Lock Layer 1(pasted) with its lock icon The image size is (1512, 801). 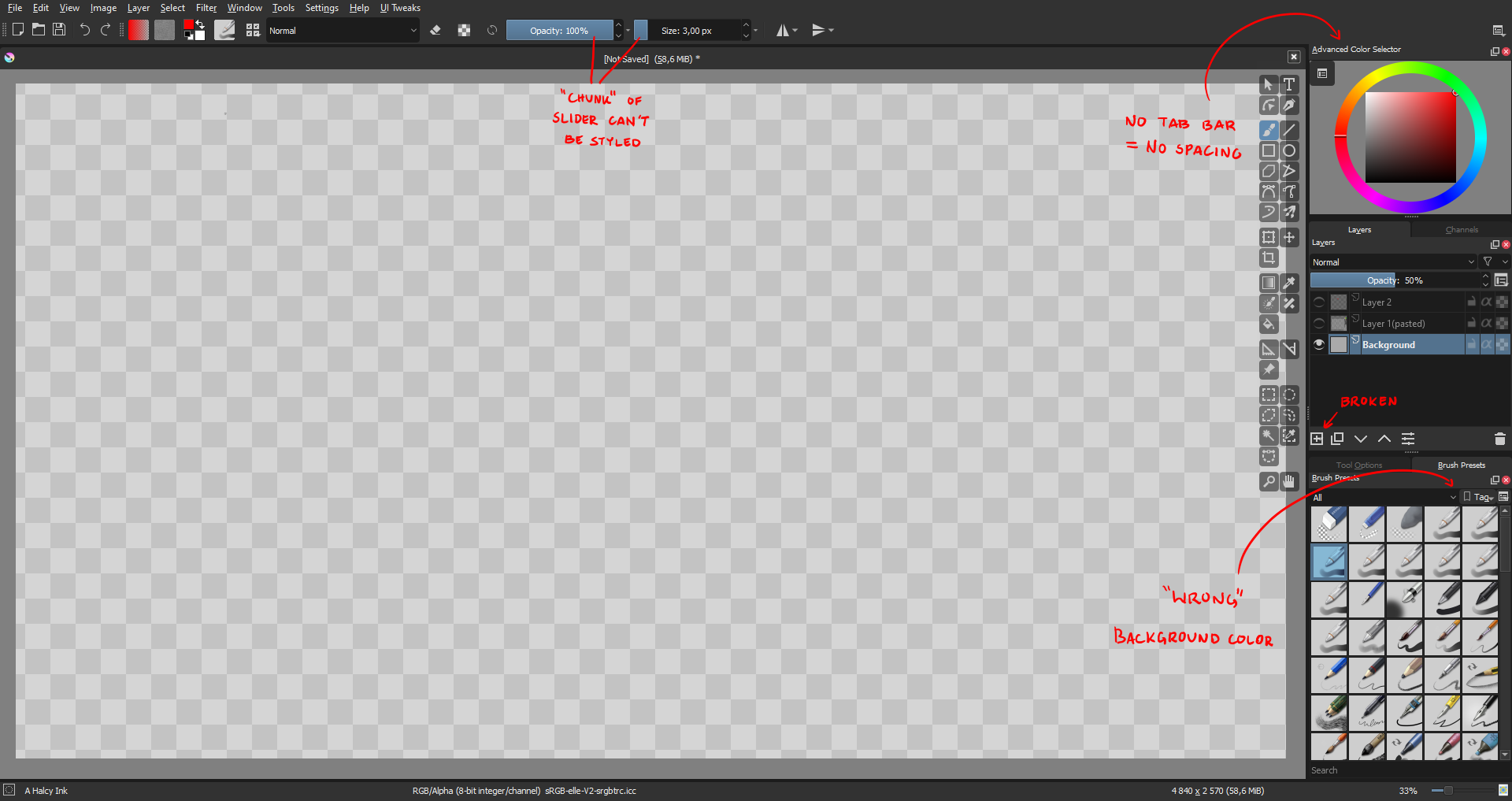pyautogui.click(x=1471, y=323)
